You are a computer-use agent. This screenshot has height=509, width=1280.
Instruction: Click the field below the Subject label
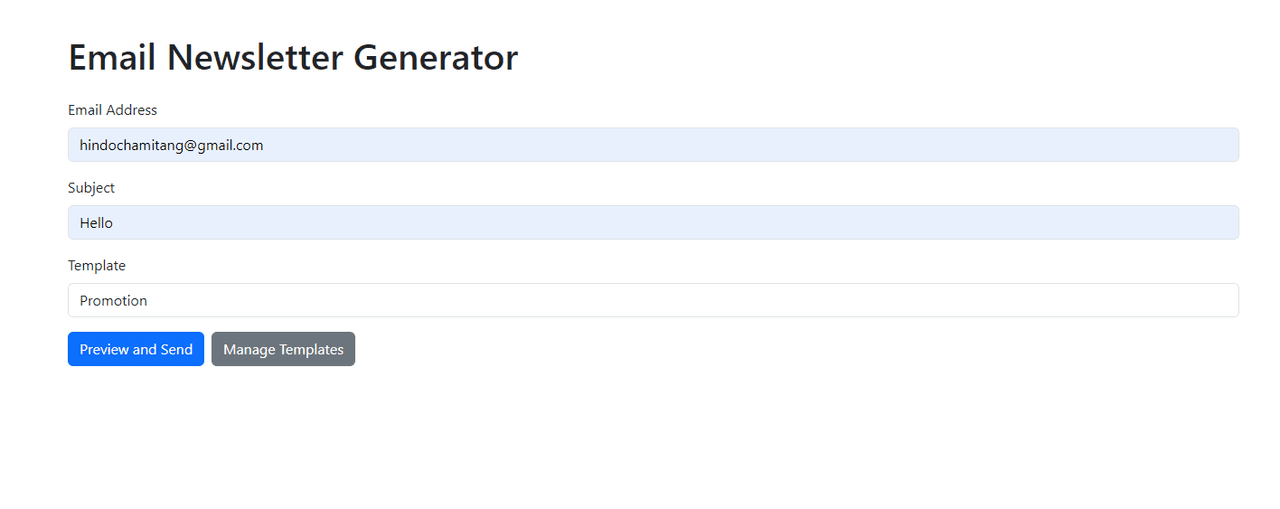tap(653, 223)
